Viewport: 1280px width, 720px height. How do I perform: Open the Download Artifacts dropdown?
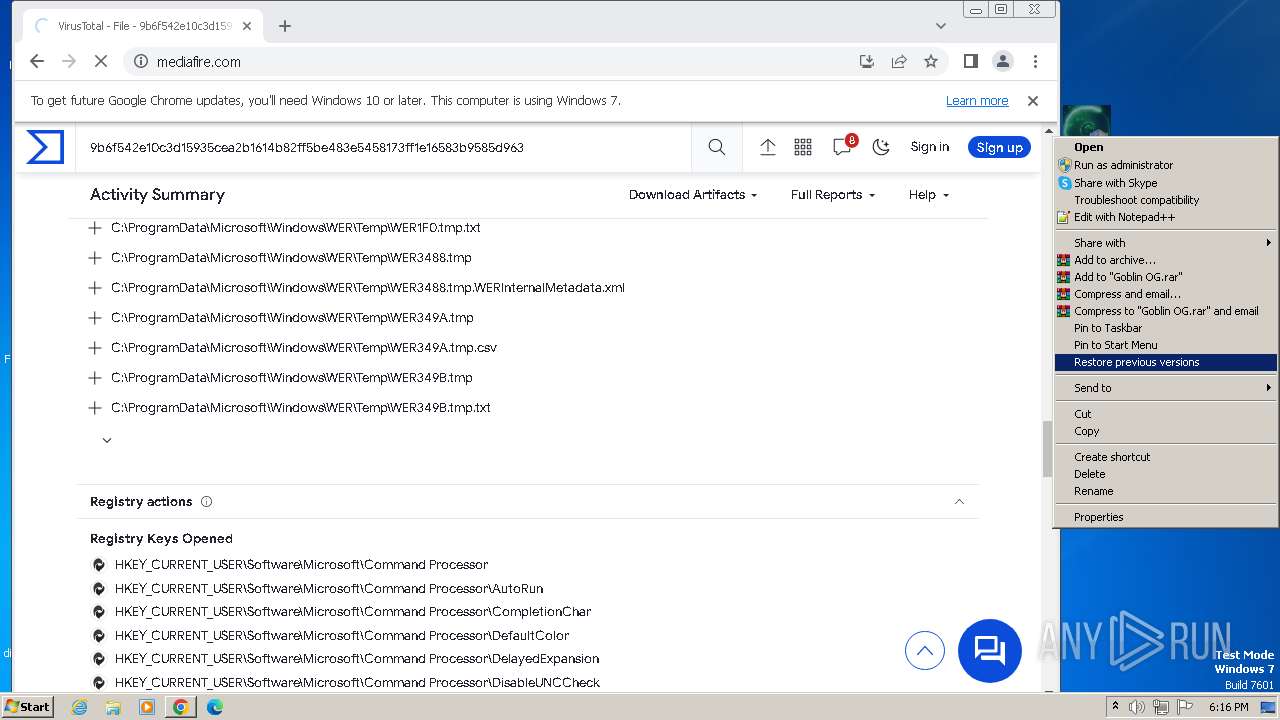(x=693, y=195)
